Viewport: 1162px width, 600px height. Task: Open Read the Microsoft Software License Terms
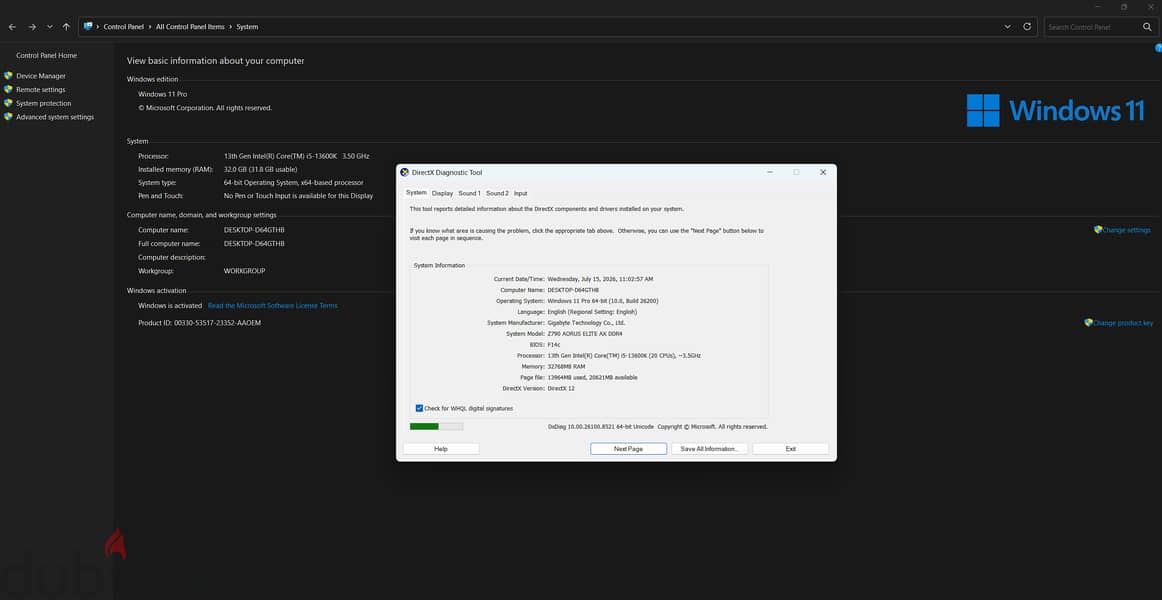pos(273,305)
